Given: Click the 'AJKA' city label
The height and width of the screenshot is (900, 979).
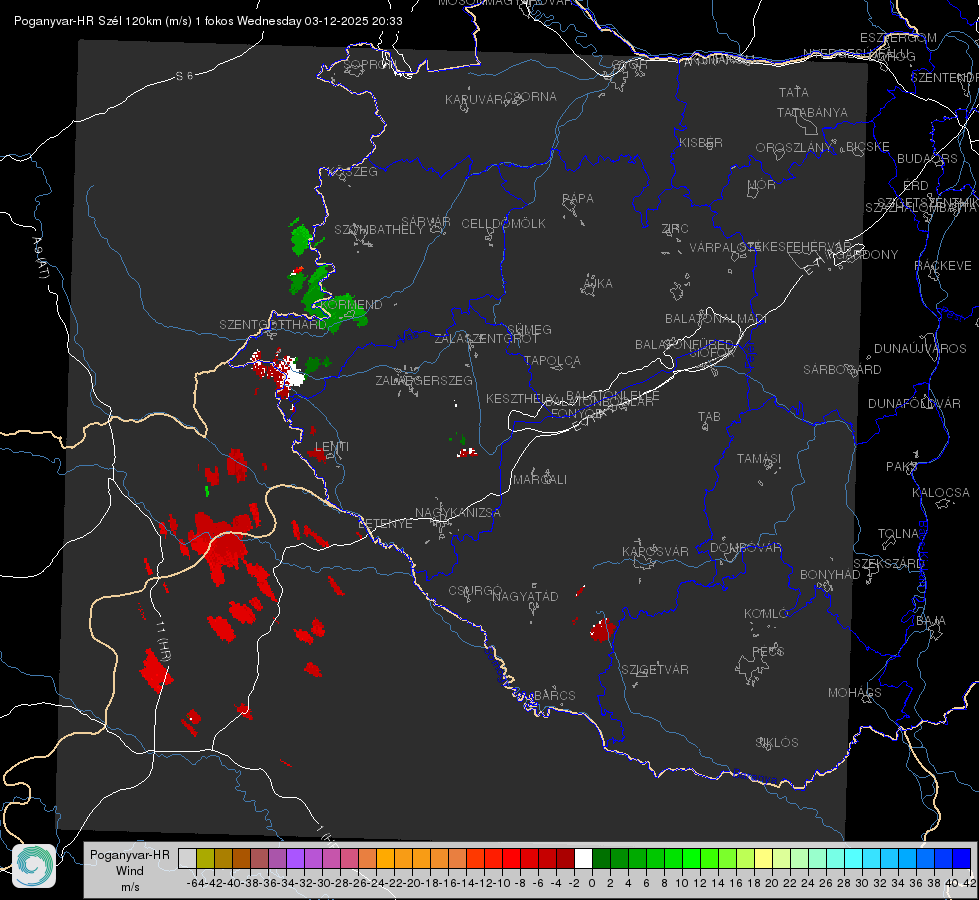Looking at the screenshot, I should click(x=598, y=284).
